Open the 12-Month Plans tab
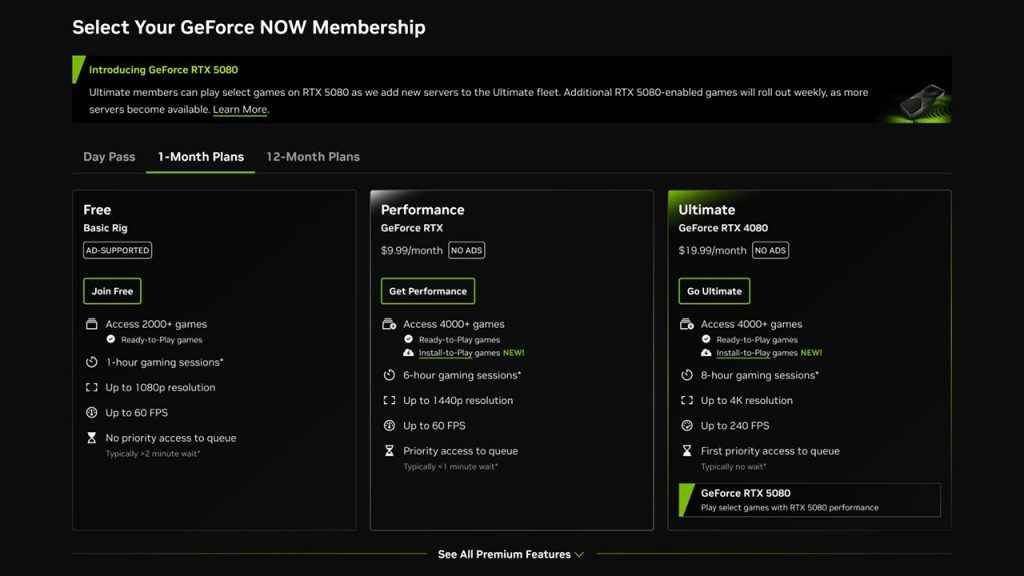The height and width of the screenshot is (576, 1024). pos(313,157)
